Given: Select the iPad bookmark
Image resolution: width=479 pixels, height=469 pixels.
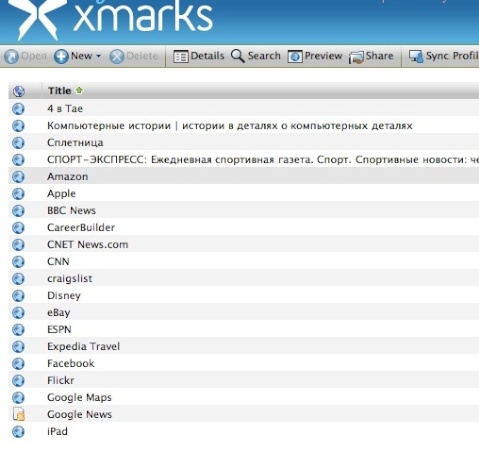Looking at the screenshot, I should (x=244, y=432).
